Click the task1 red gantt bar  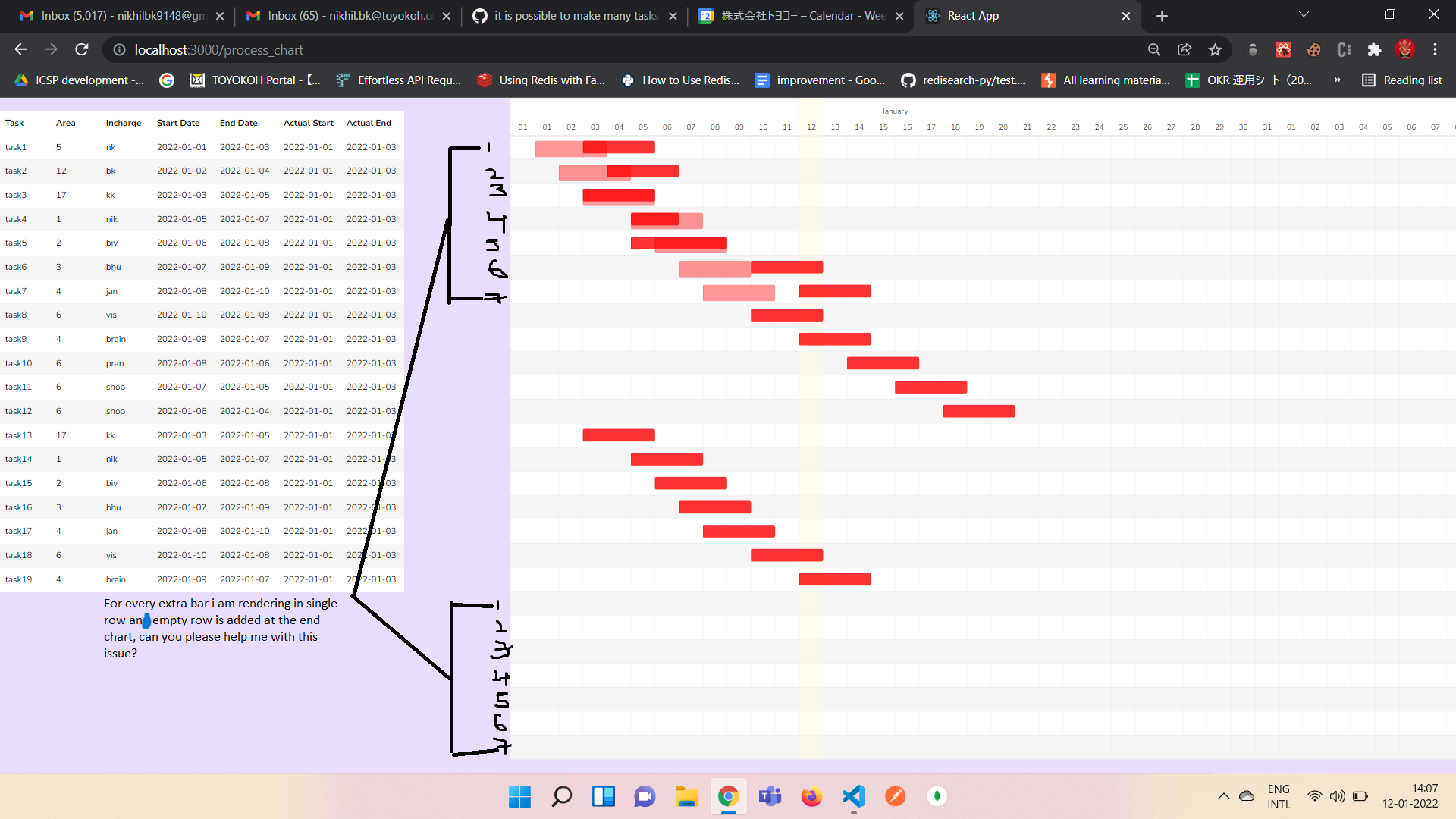(x=629, y=147)
